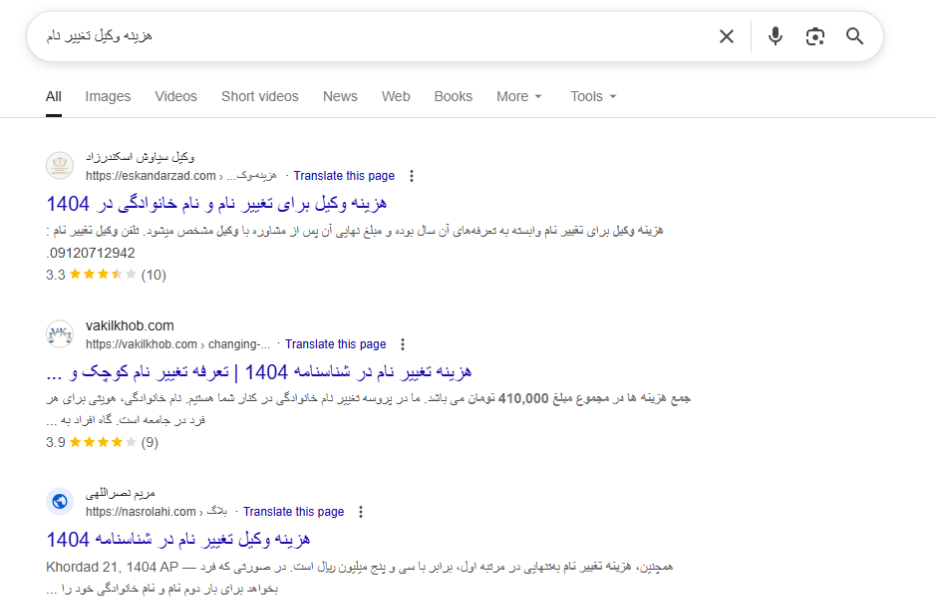
Task: Open three-dot menu for nasrolahi.com result
Action: click(360, 512)
